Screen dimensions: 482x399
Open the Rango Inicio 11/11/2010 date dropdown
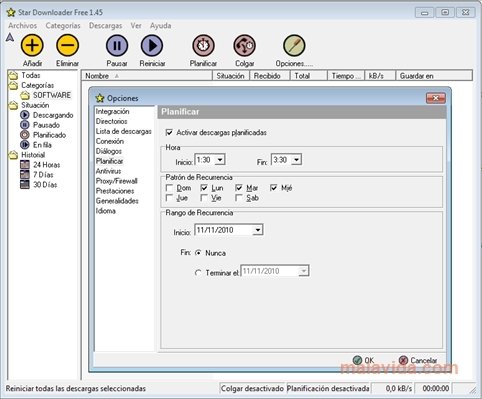click(x=257, y=230)
